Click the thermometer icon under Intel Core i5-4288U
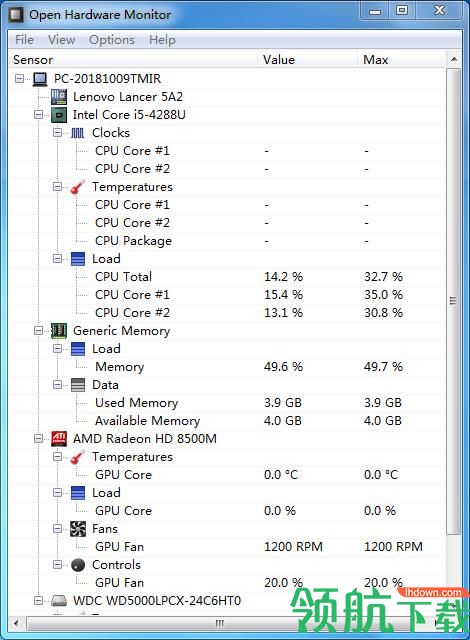 coord(78,187)
